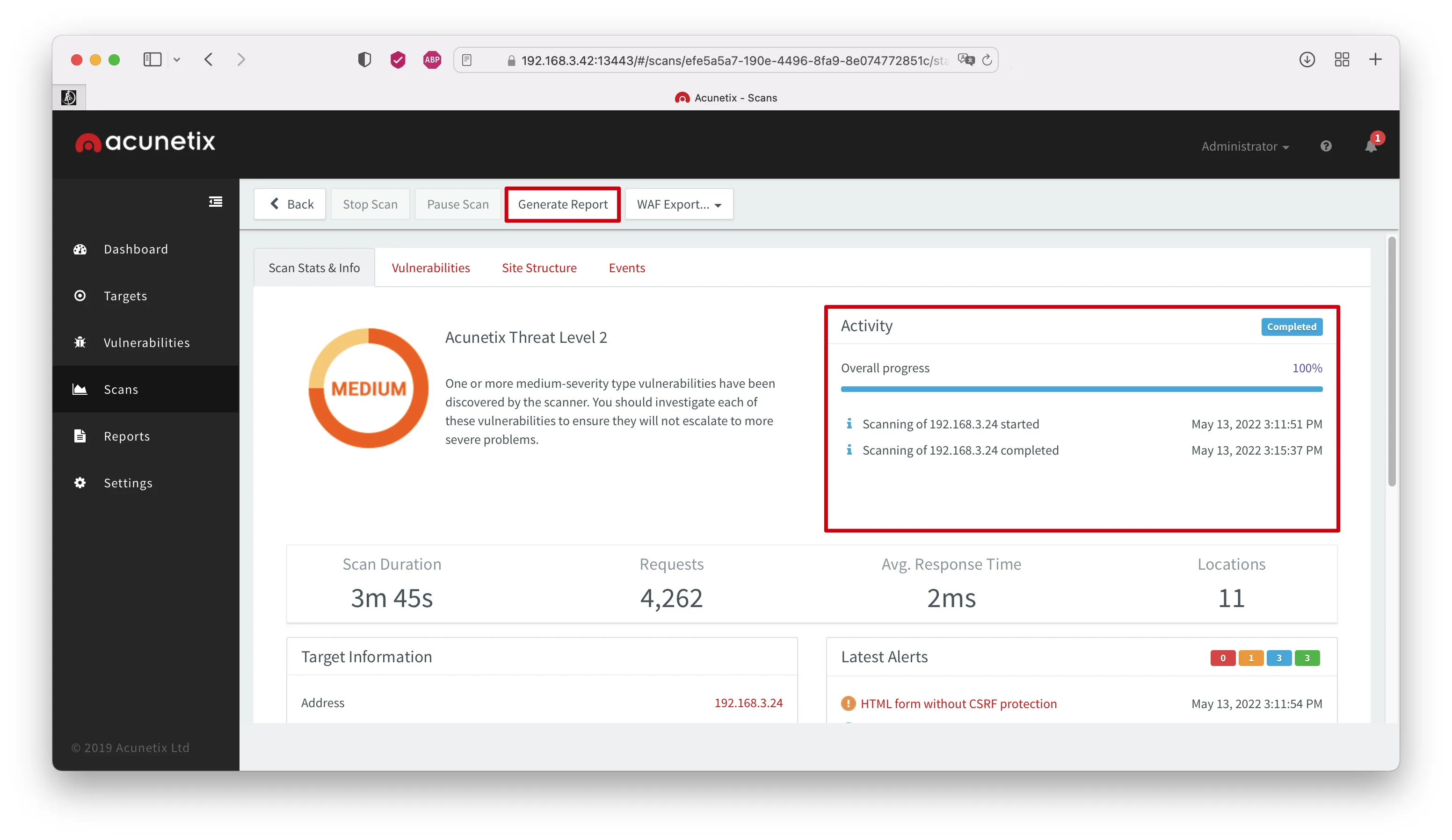Go to Dashboard in sidebar
1452x840 pixels.
(x=146, y=249)
